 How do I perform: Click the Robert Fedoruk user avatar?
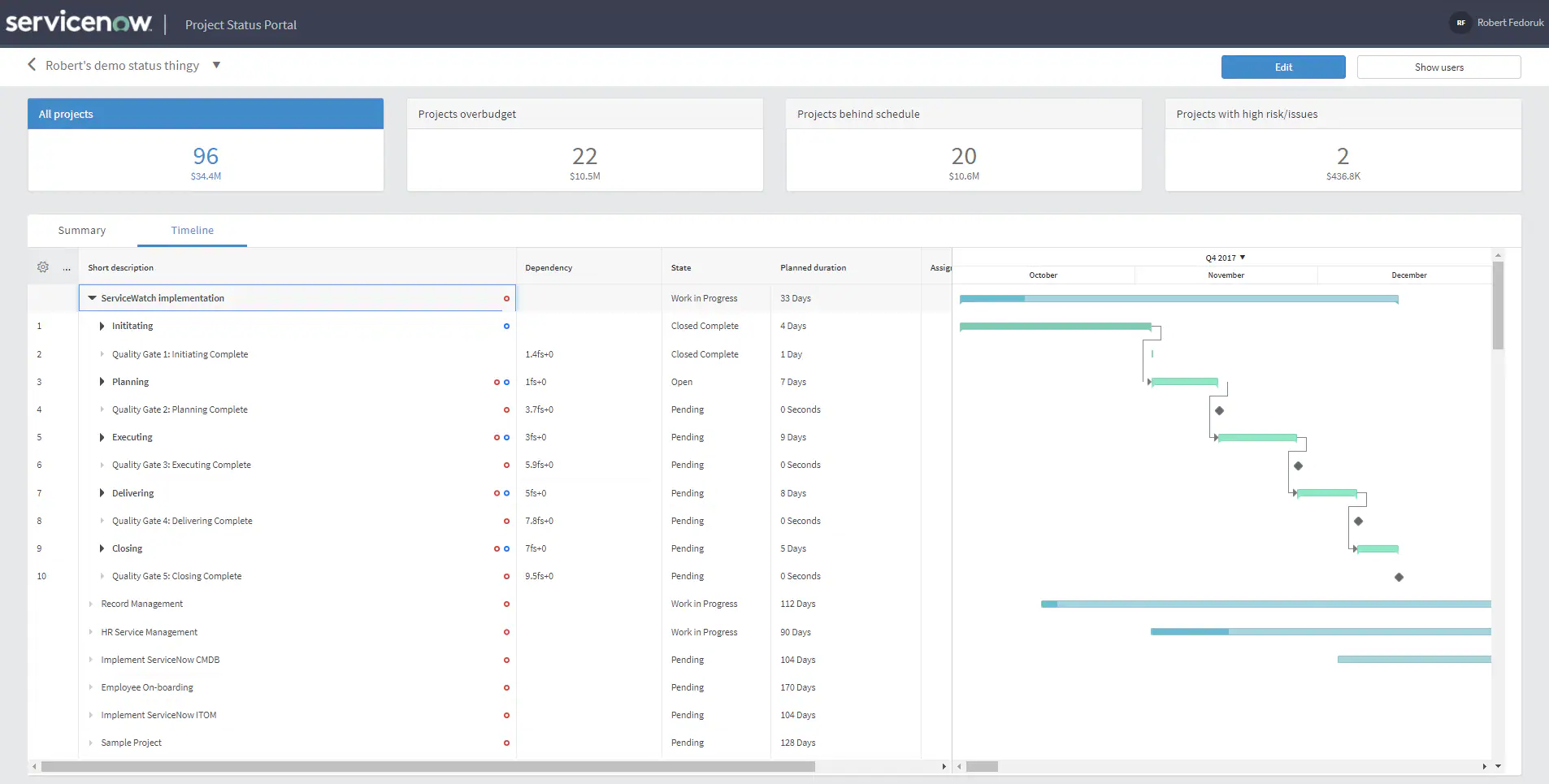1460,23
